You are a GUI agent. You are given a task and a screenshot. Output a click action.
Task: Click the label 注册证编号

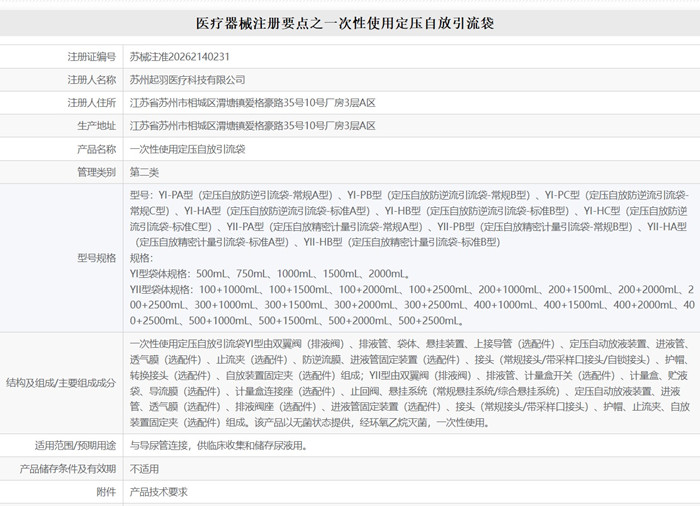tap(92, 57)
